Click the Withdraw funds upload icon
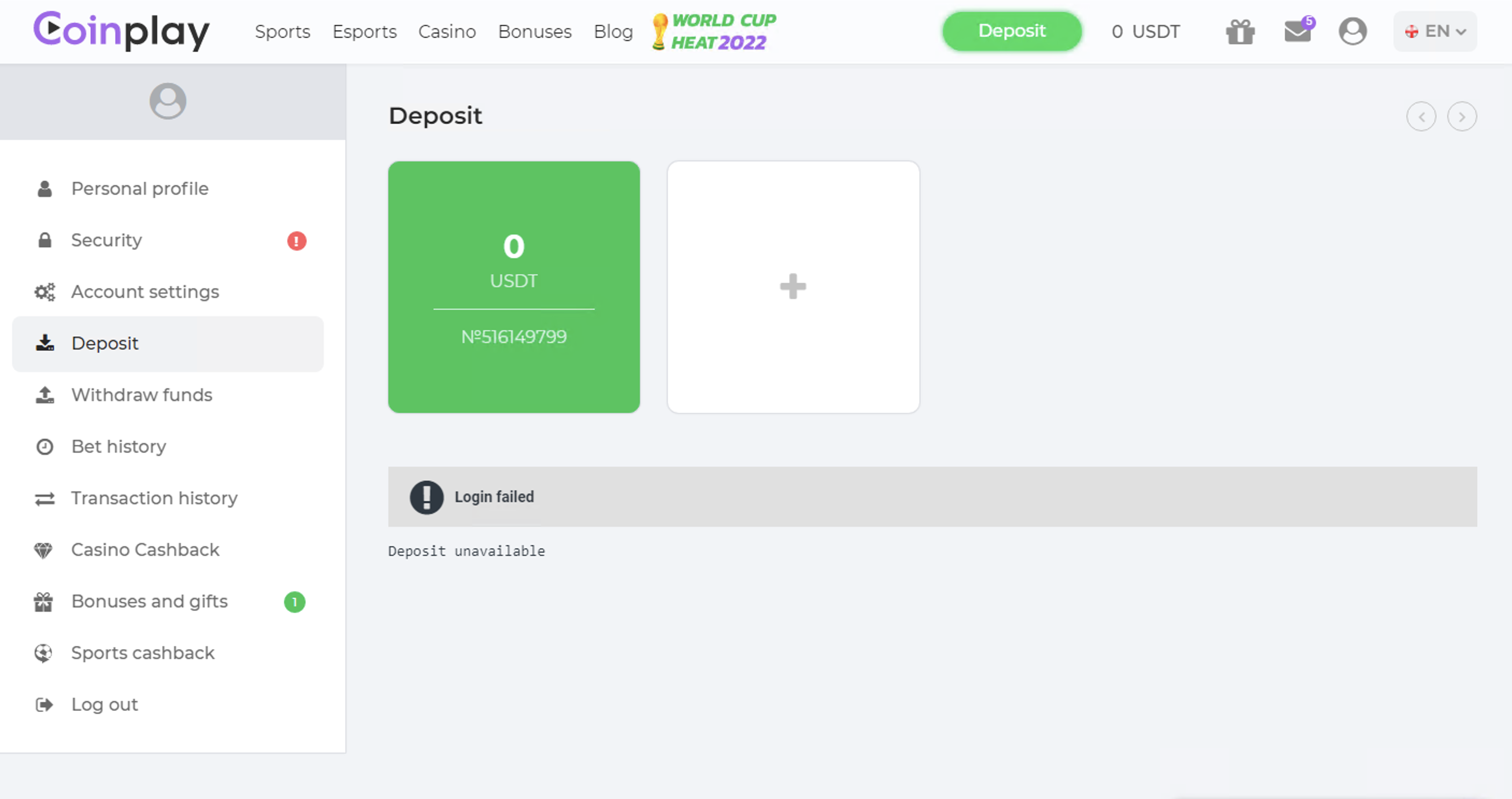 point(45,395)
